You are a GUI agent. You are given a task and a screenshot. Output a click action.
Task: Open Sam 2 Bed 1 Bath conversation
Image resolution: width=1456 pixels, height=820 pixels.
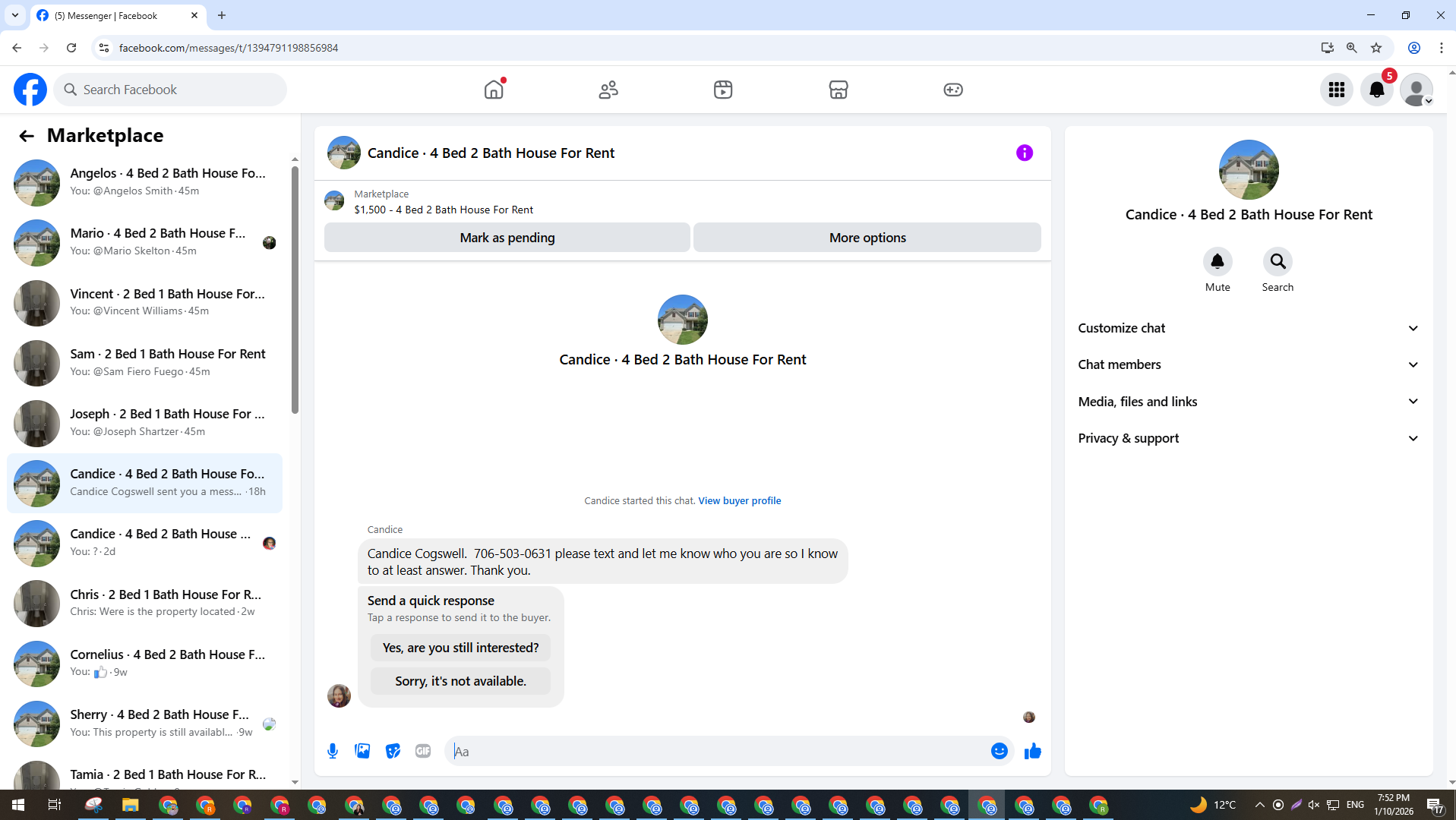tap(144, 363)
